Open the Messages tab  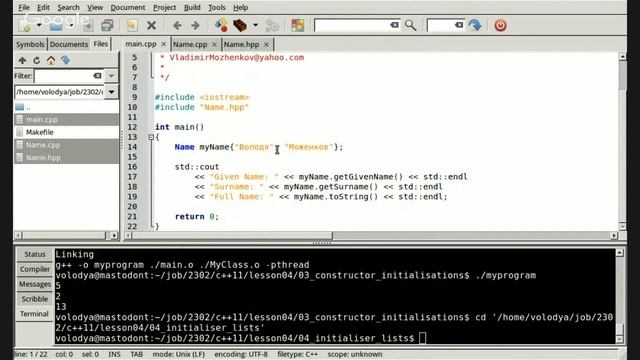35,284
